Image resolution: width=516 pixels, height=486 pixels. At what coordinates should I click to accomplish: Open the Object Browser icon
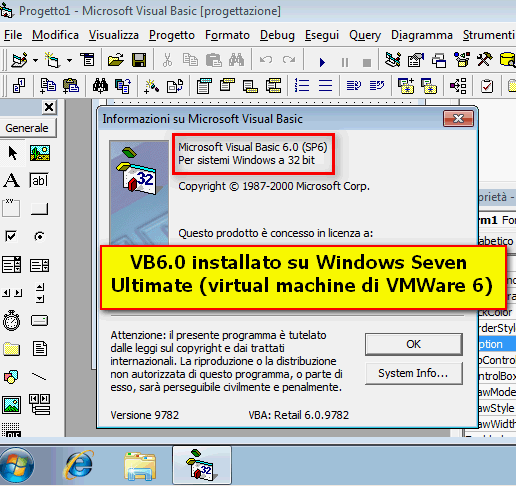pyautogui.click(x=462, y=60)
